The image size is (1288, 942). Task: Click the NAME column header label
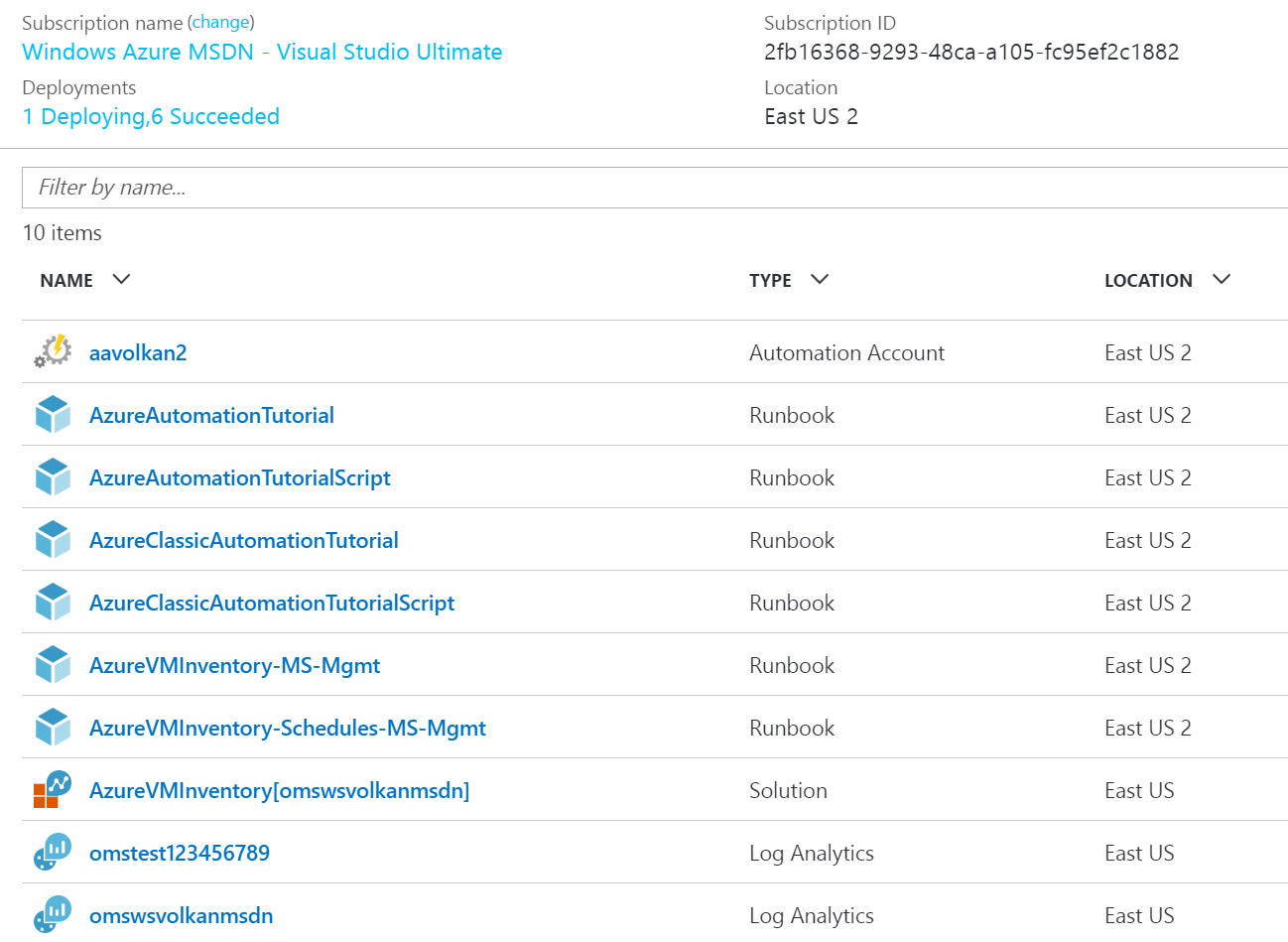pyautogui.click(x=66, y=281)
